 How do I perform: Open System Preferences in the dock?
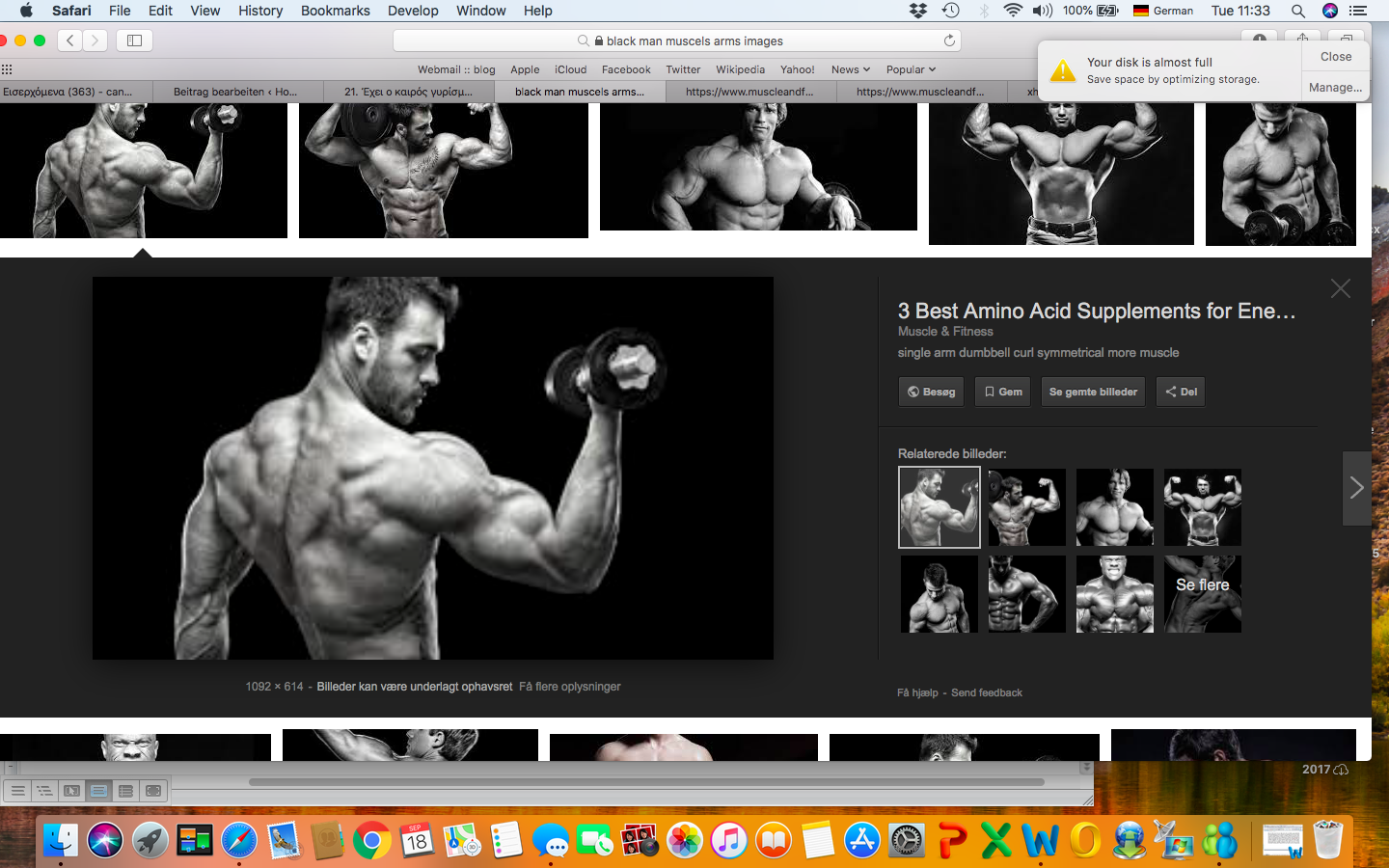907,841
